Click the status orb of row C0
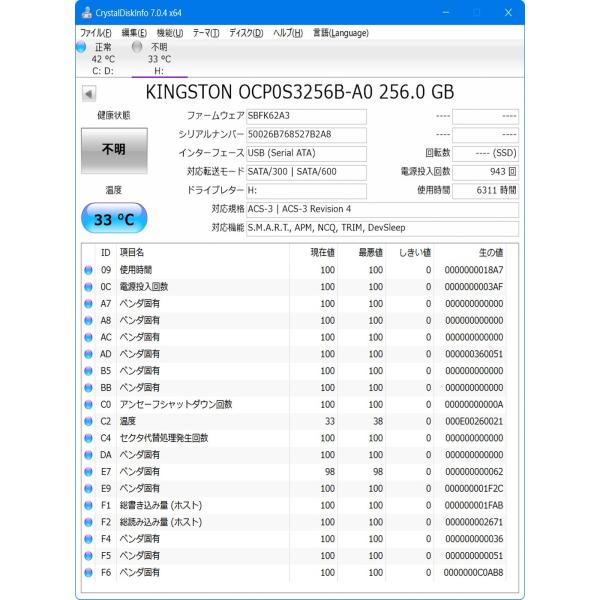 tap(88, 405)
